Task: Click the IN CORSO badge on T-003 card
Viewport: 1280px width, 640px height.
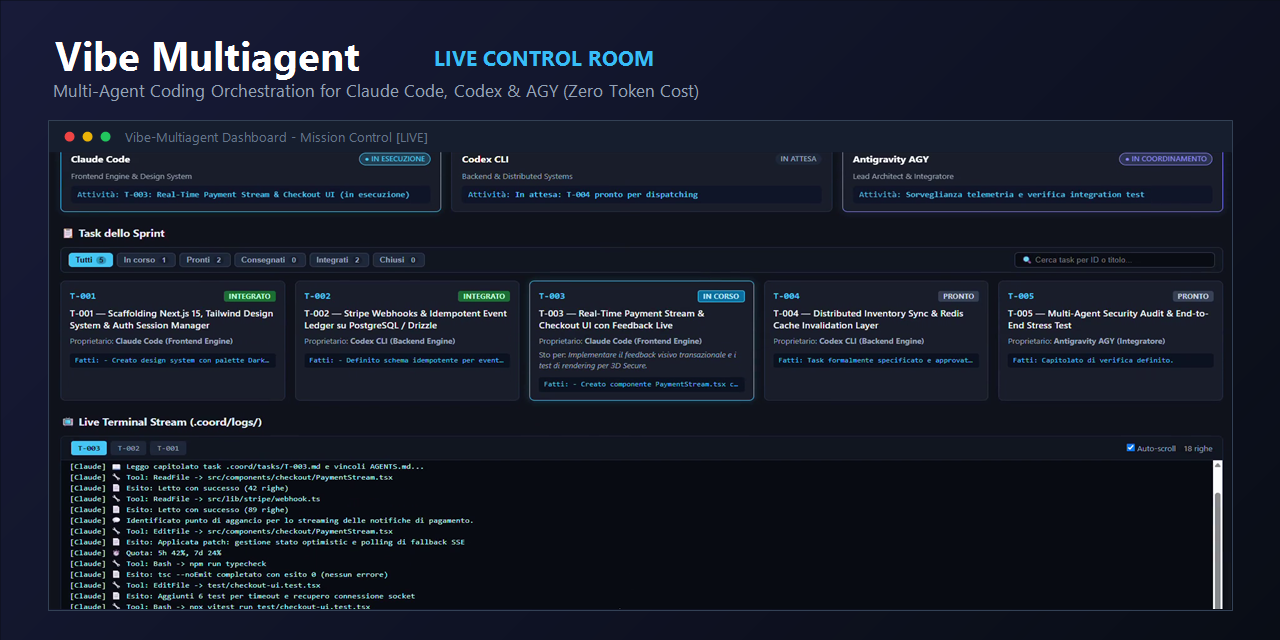Action: tap(721, 296)
